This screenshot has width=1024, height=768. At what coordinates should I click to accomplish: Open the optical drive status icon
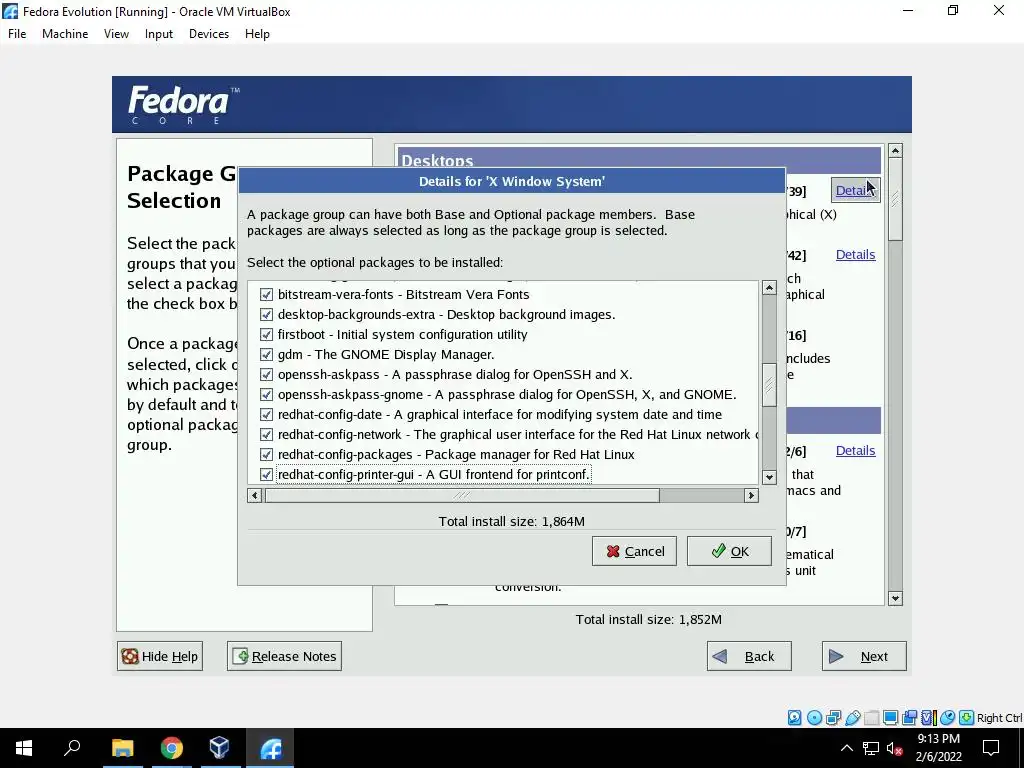tap(814, 718)
